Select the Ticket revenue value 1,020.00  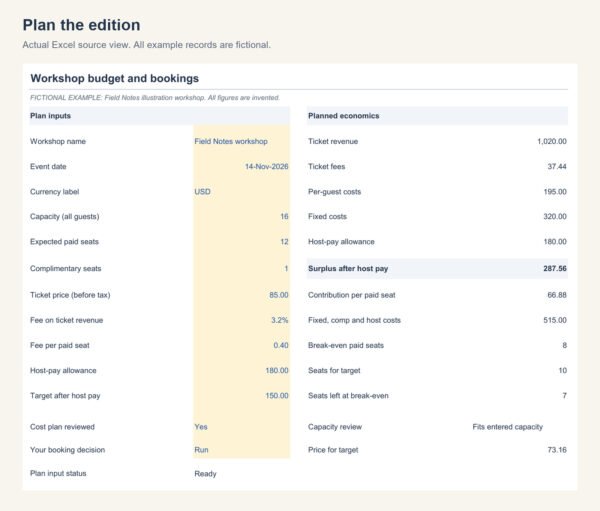(x=552, y=141)
